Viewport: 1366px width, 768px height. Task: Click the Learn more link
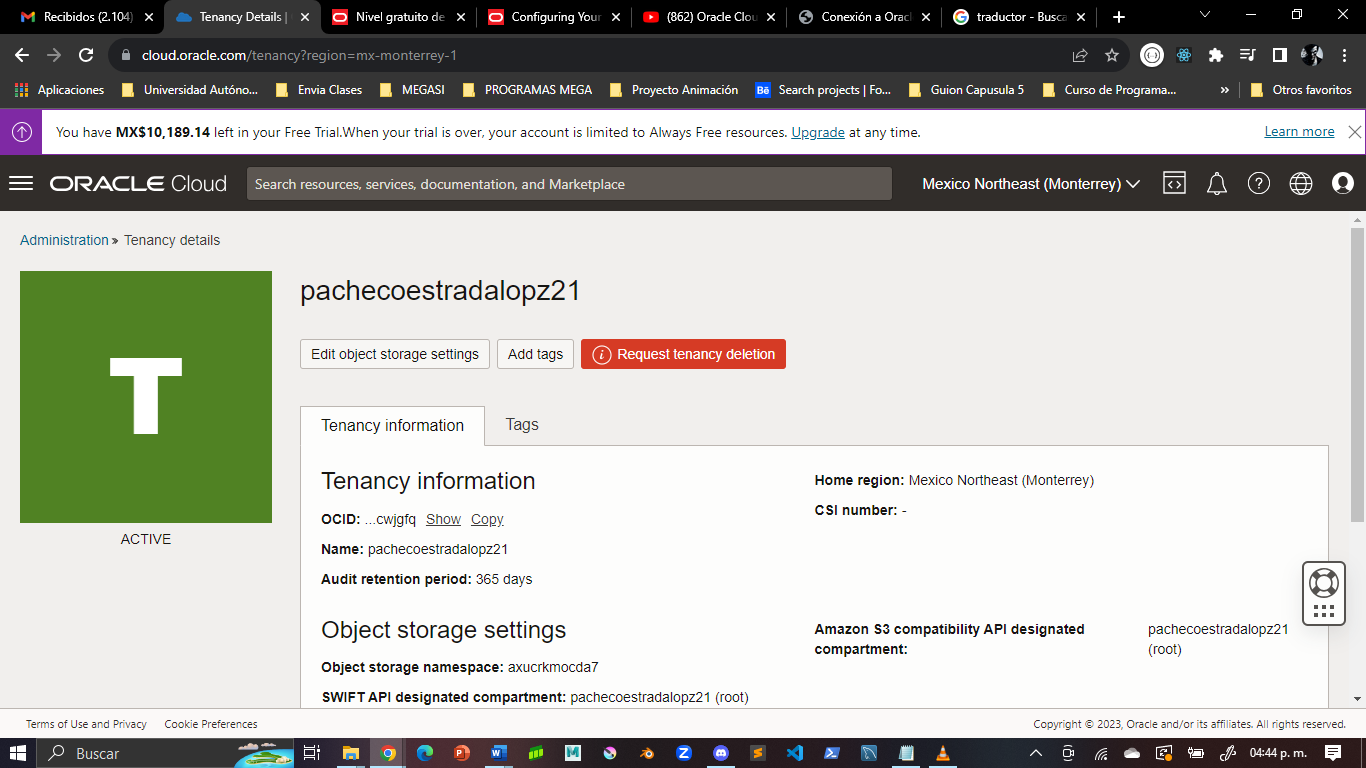1299,132
